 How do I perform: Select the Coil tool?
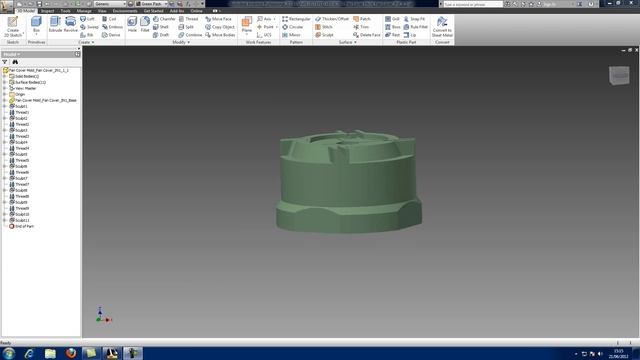click(x=109, y=19)
